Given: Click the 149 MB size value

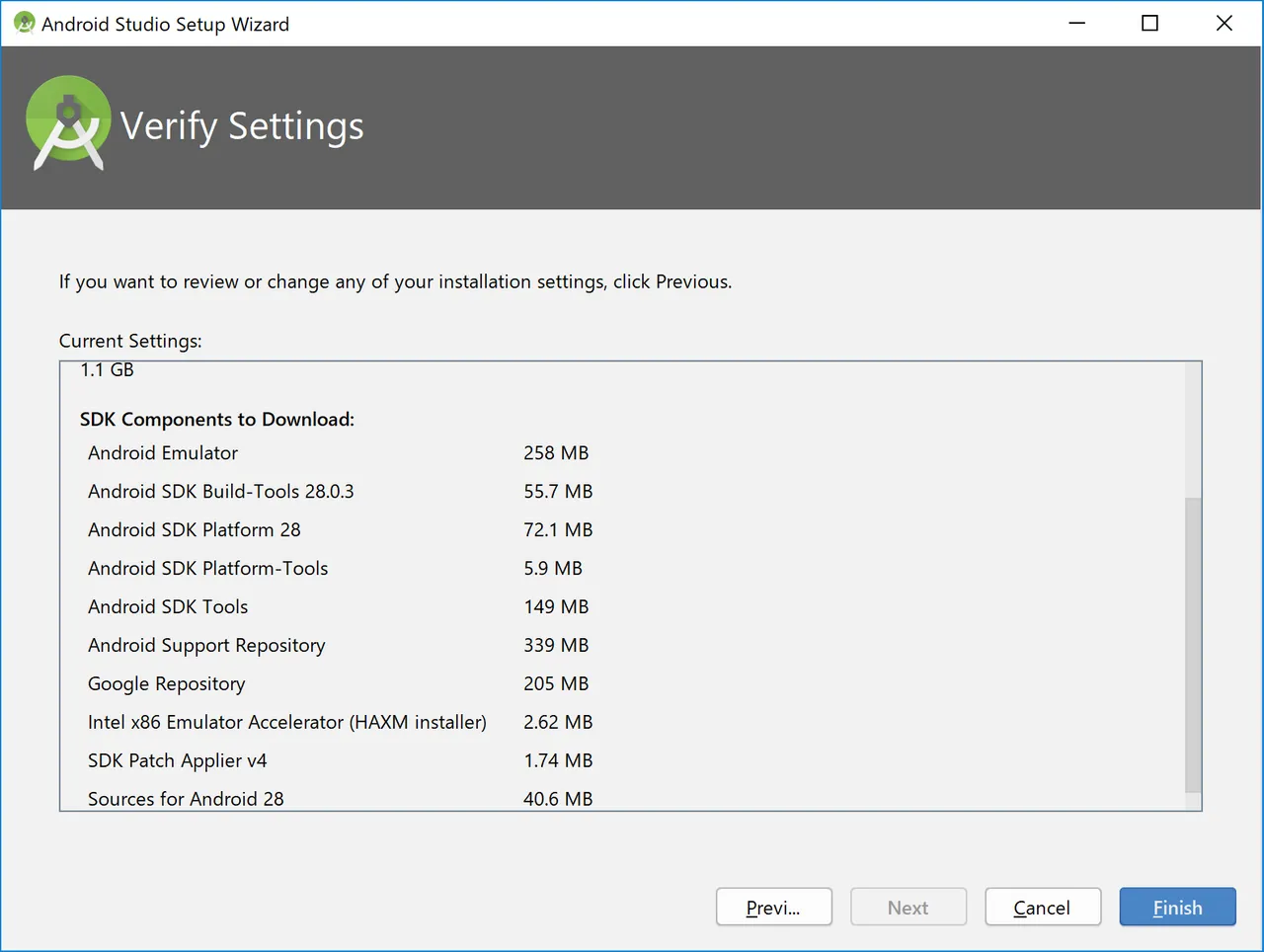Looking at the screenshot, I should click(556, 606).
